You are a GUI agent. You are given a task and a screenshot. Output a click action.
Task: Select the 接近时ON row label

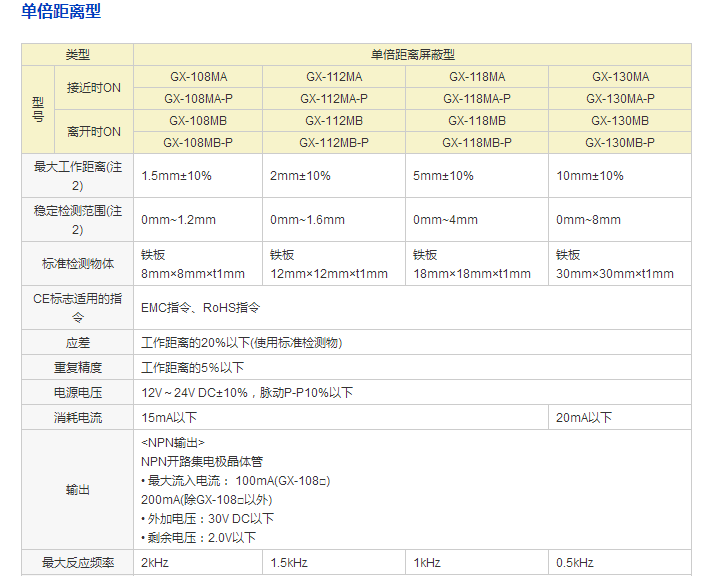pos(93,88)
